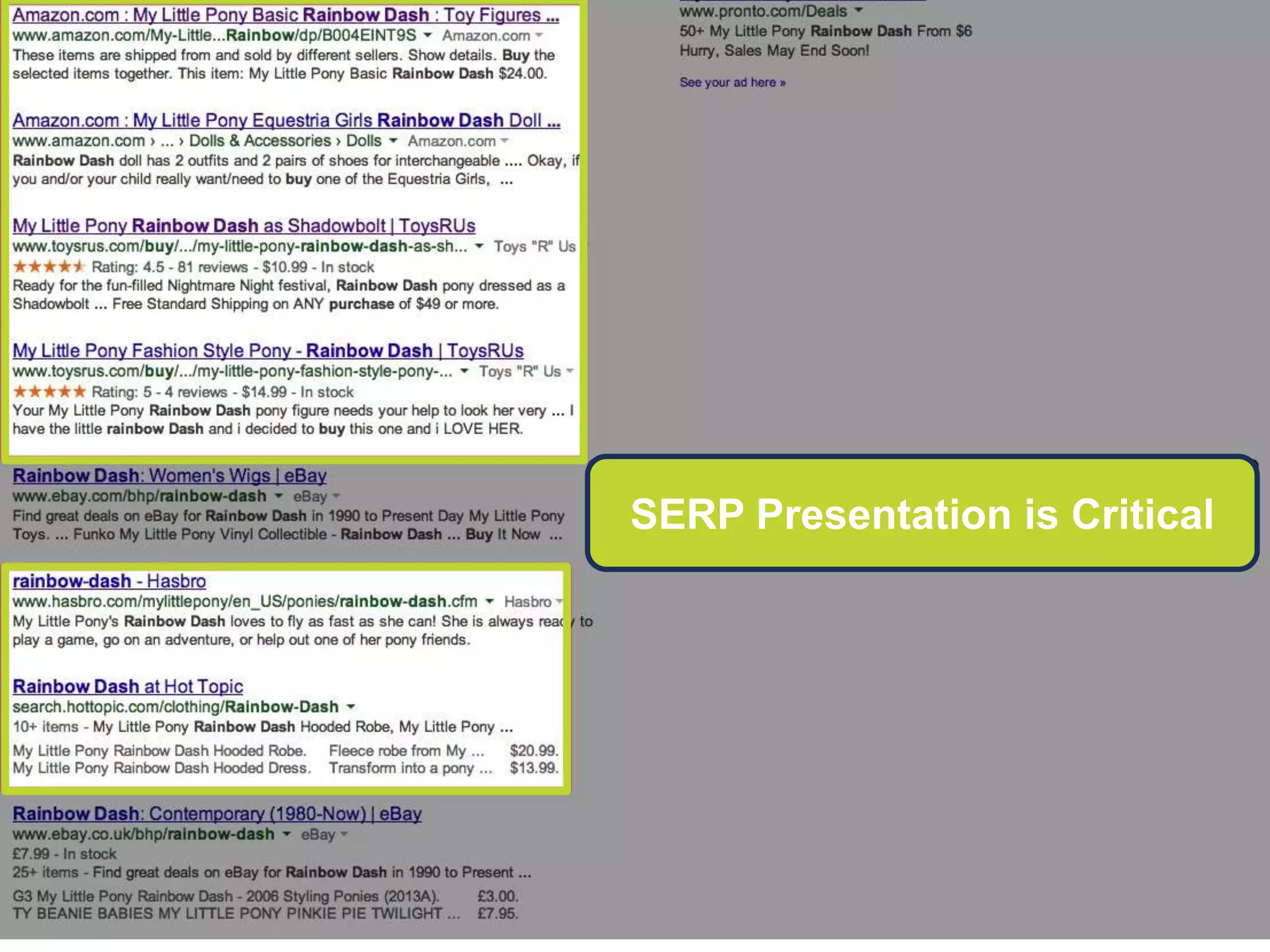Click the 'Toys "R" Us' label in Shadowbolt result
Screen dimensions: 1270x952
[x=535, y=247]
